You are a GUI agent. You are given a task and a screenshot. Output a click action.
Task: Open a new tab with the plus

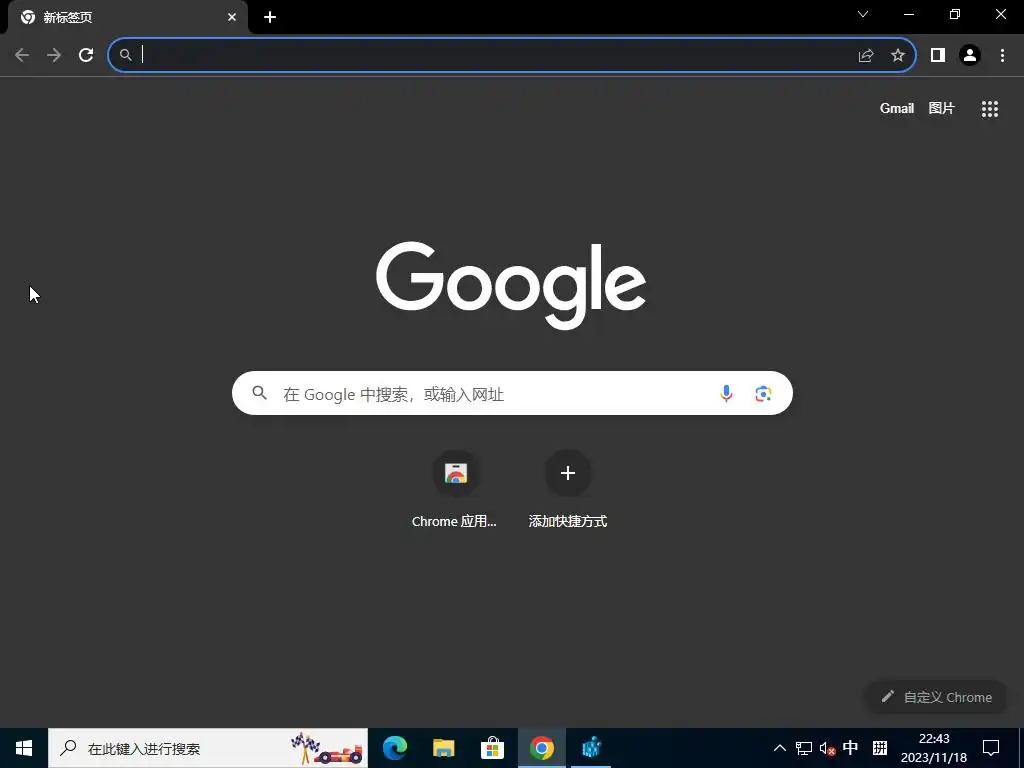pos(270,18)
